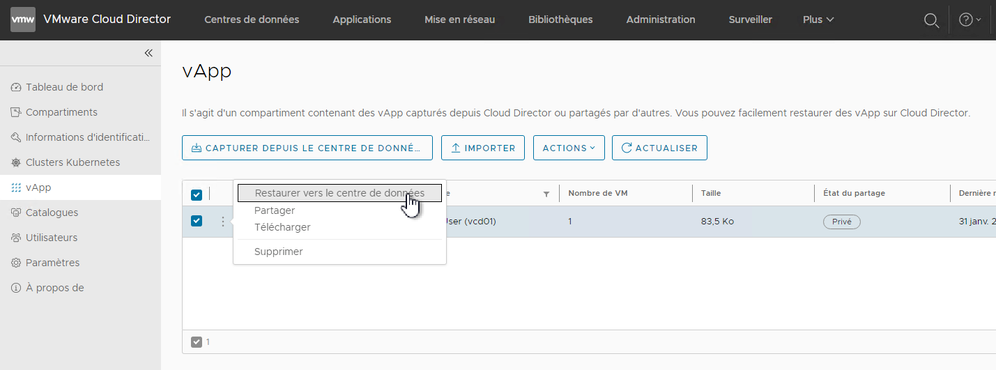Screen dimensions: 996x370
Task: Click the Paramètres gear icon
Action: click(x=16, y=263)
